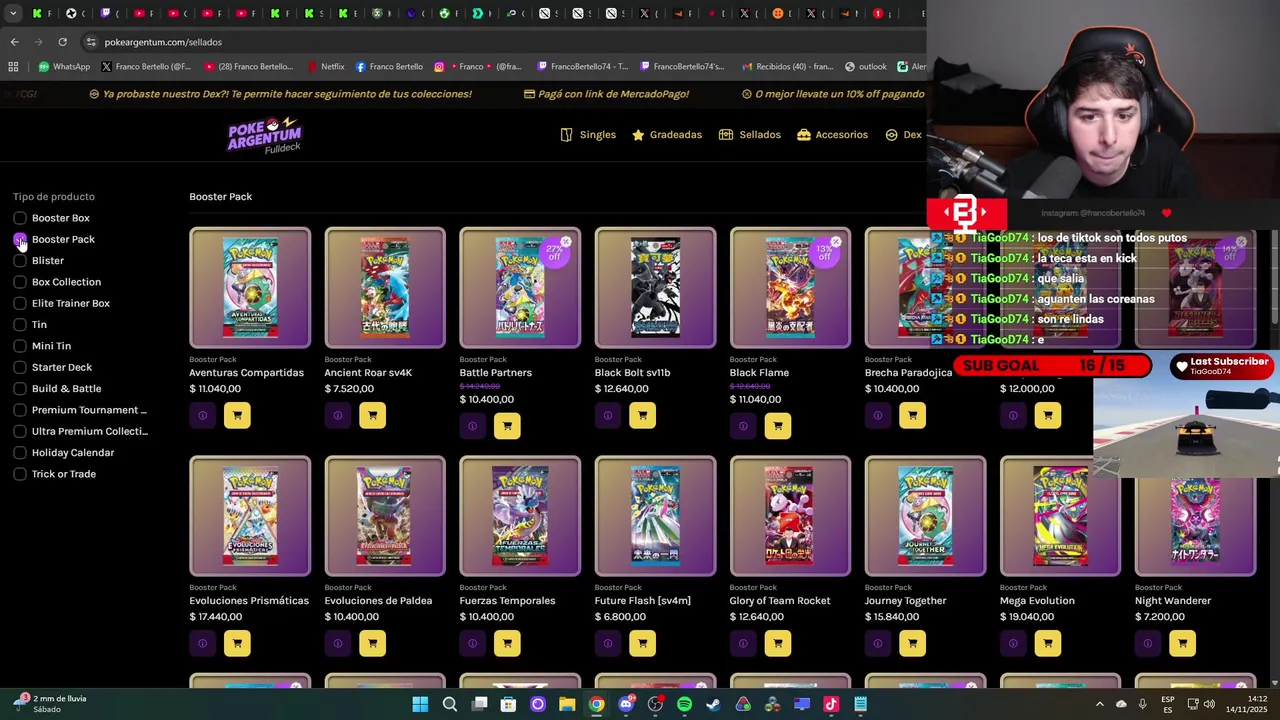This screenshot has height=720, width=1280.
Task: Check the Starter Deck filter
Action: pyautogui.click(x=20, y=367)
